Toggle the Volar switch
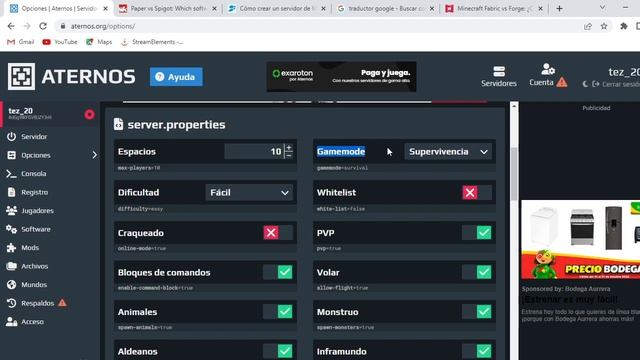Screen dimensions: 640x360 tap(477, 272)
